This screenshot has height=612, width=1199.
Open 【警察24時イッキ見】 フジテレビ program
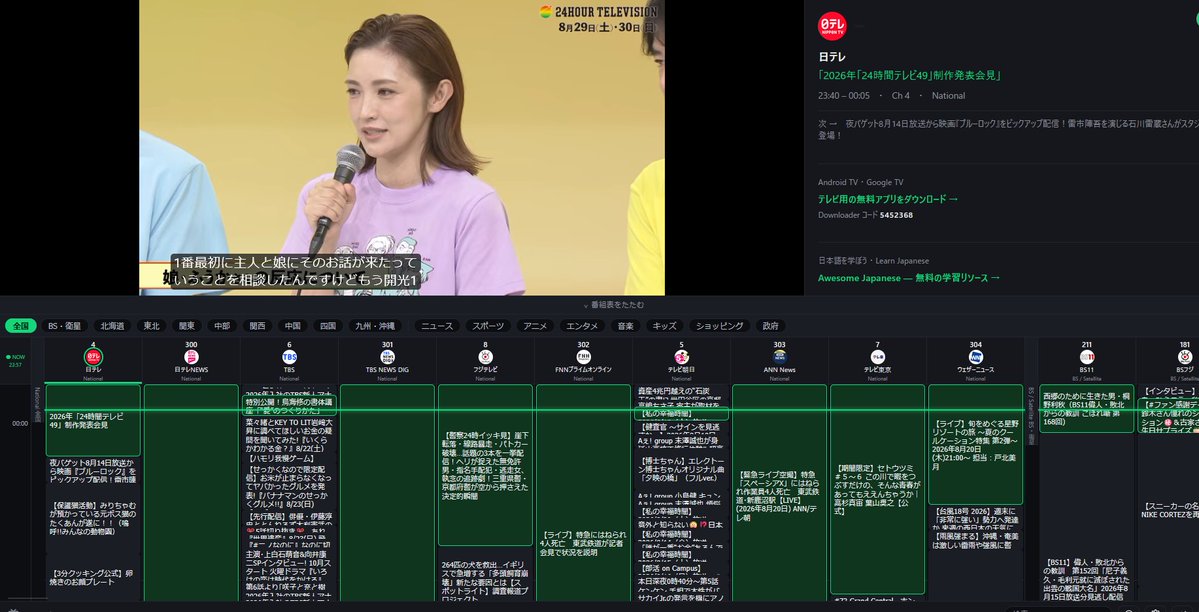pyautogui.click(x=486, y=465)
